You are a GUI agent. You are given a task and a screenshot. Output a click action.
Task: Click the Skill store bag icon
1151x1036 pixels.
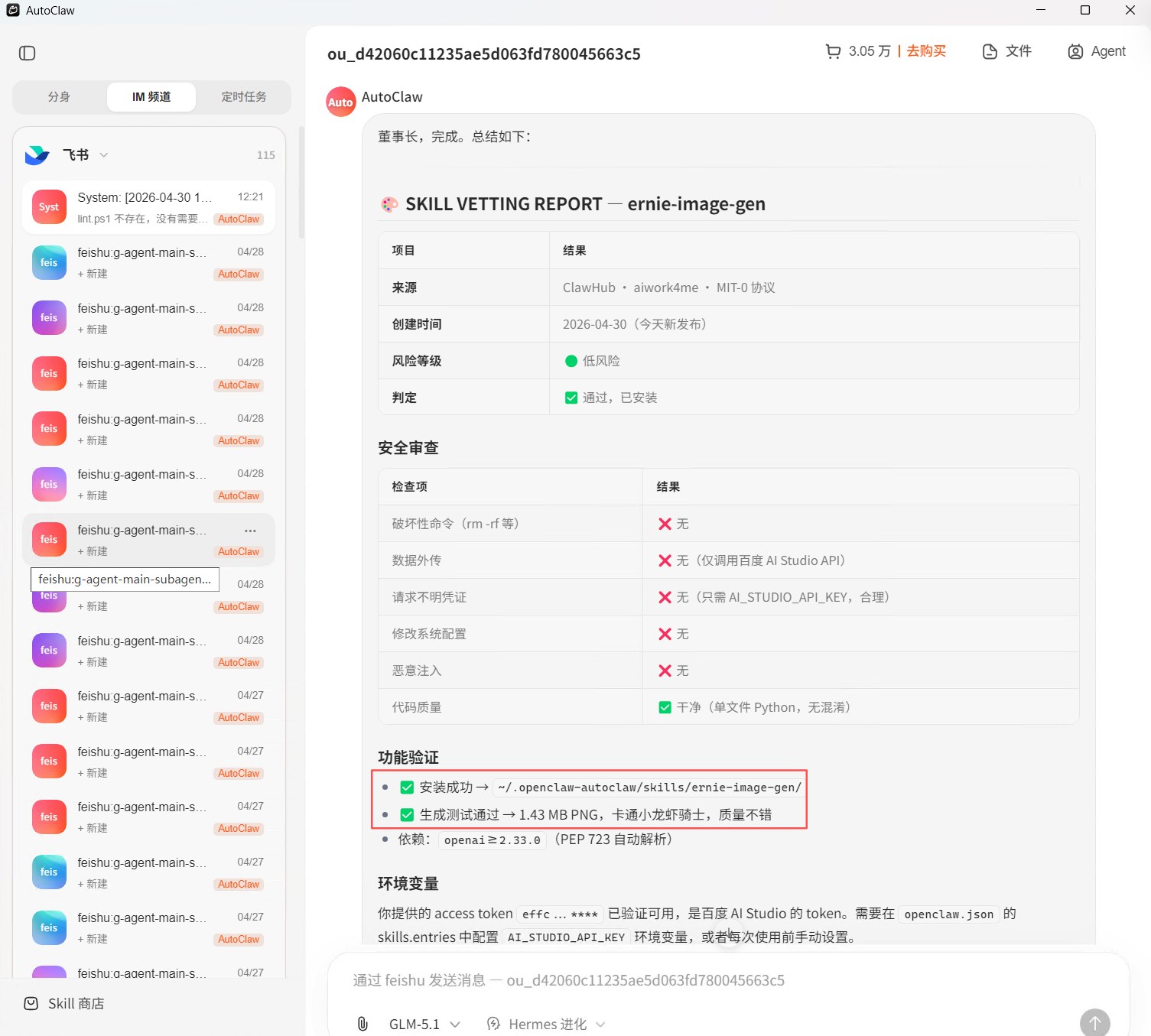tap(31, 1003)
